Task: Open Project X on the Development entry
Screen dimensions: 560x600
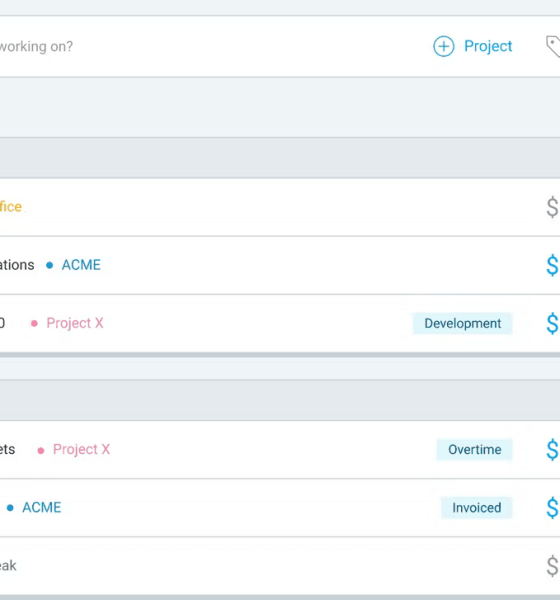Action: click(x=75, y=323)
